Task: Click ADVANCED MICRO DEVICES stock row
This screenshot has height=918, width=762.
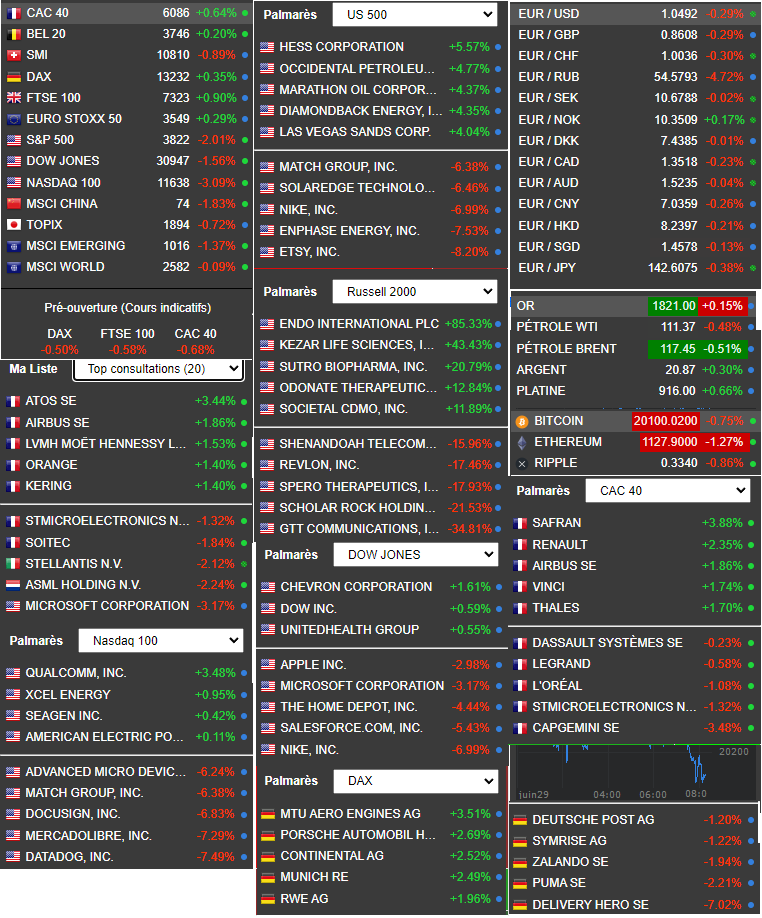Action: click(x=126, y=772)
